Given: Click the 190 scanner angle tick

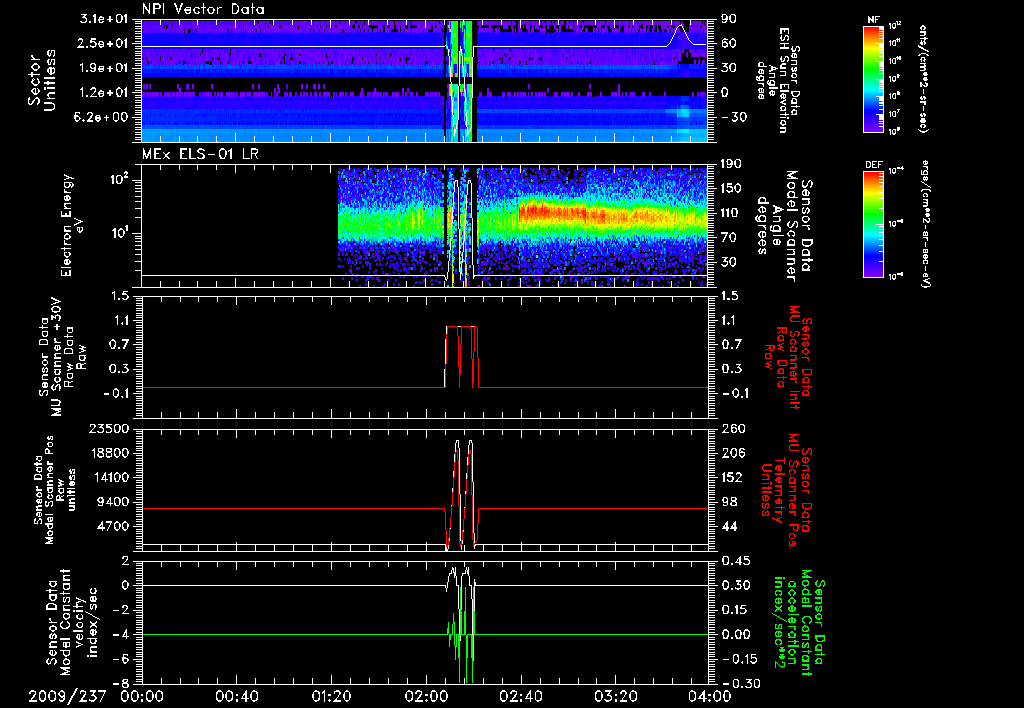Looking at the screenshot, I should click(x=731, y=164).
